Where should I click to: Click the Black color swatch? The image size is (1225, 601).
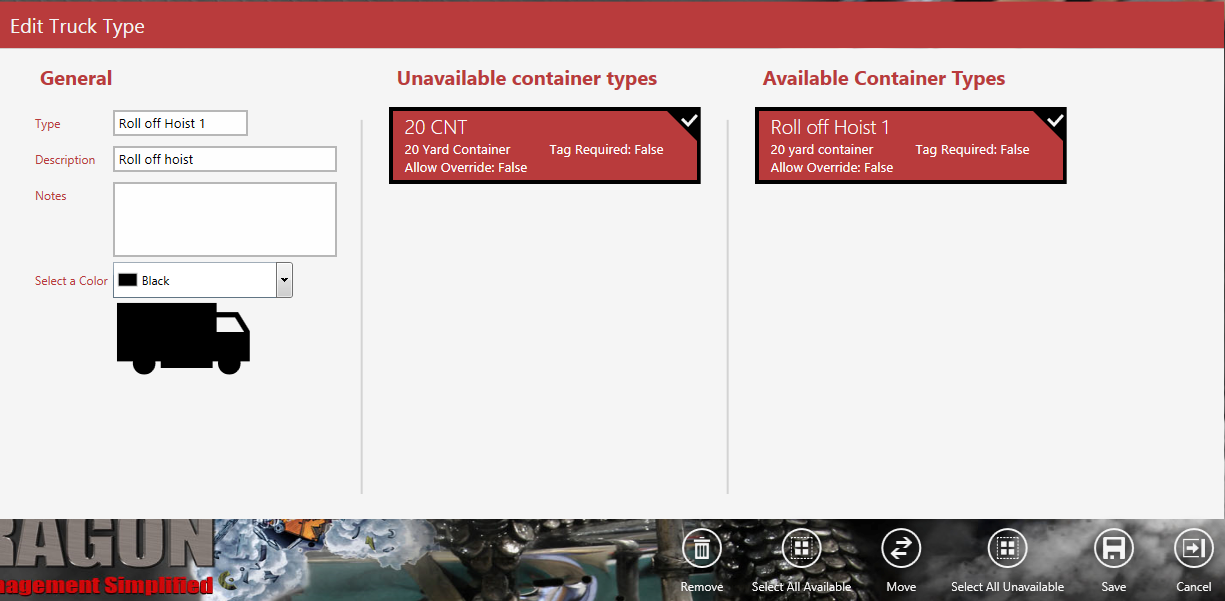127,280
